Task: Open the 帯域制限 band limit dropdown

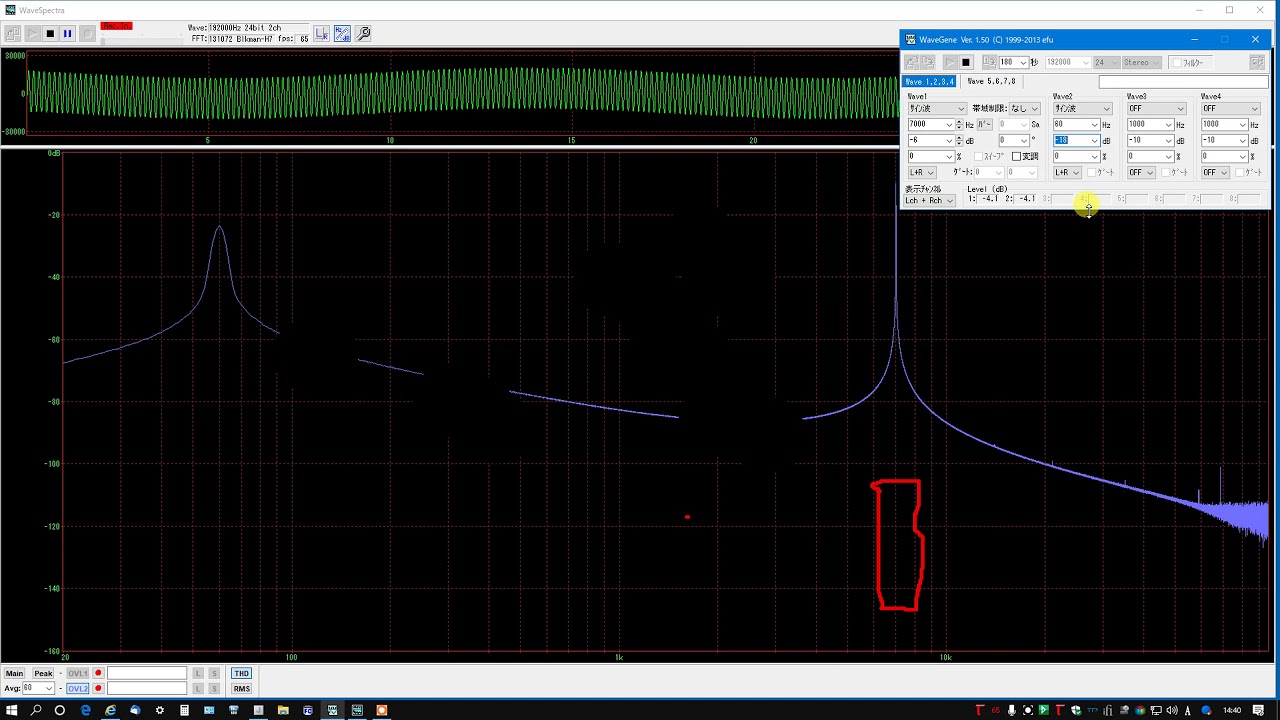Action: 1024,109
